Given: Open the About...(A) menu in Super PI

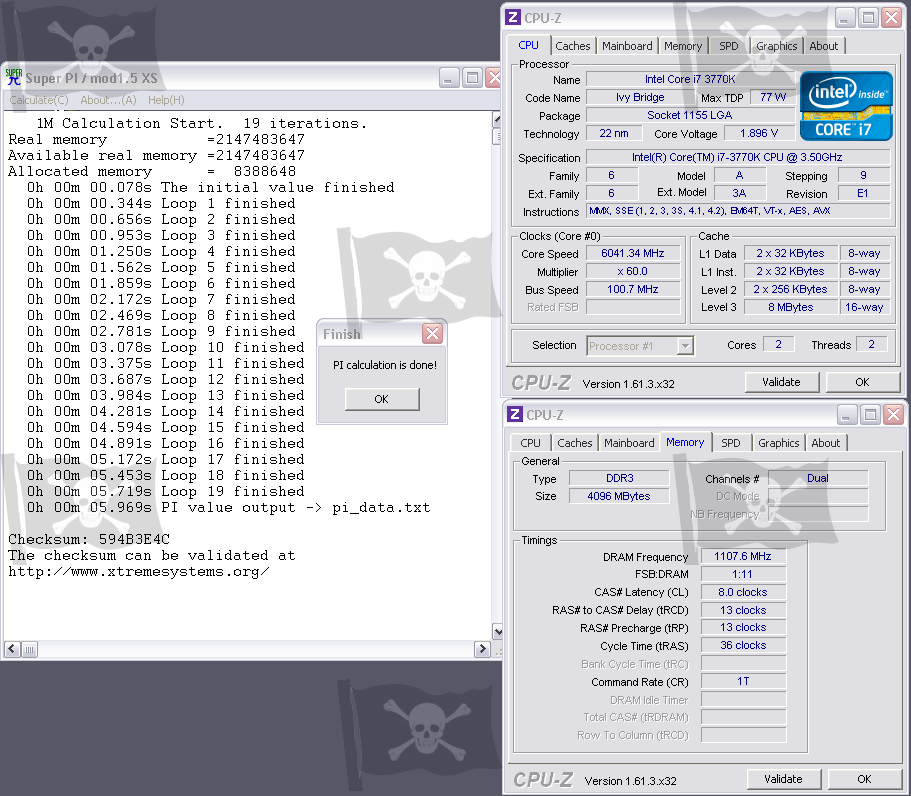Looking at the screenshot, I should (x=108, y=100).
